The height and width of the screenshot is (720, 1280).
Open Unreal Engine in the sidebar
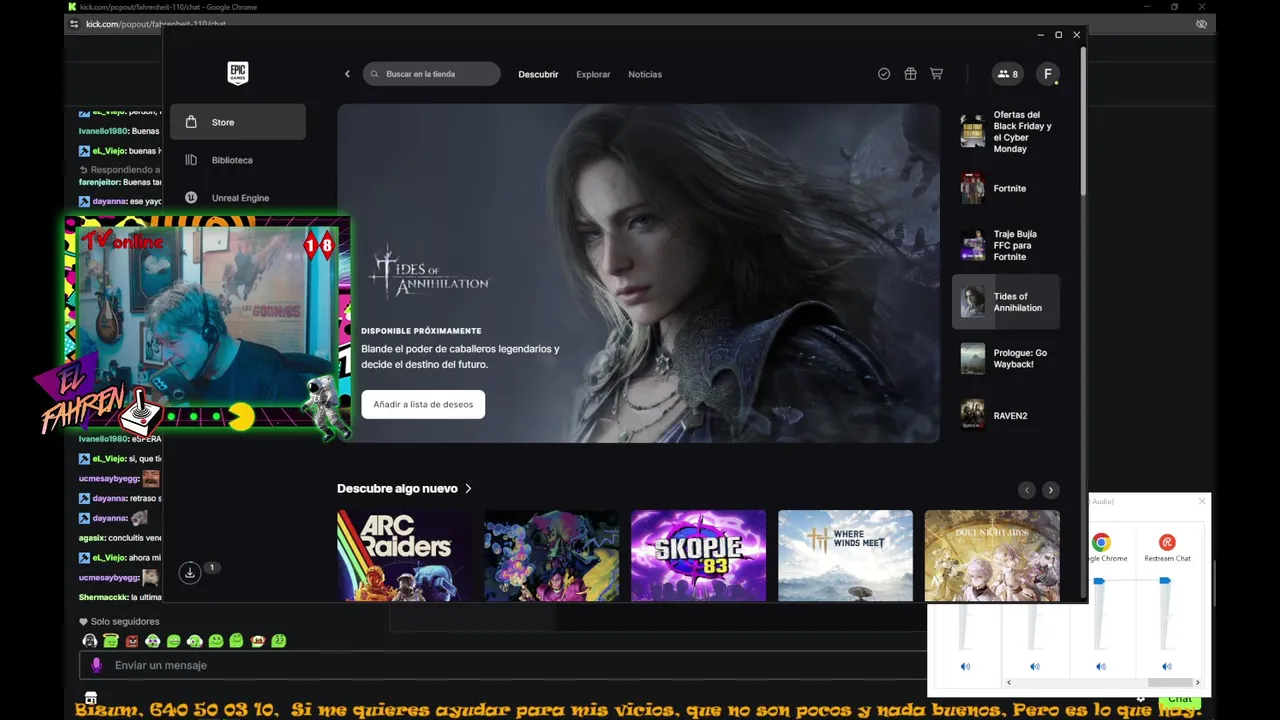[x=238, y=198]
